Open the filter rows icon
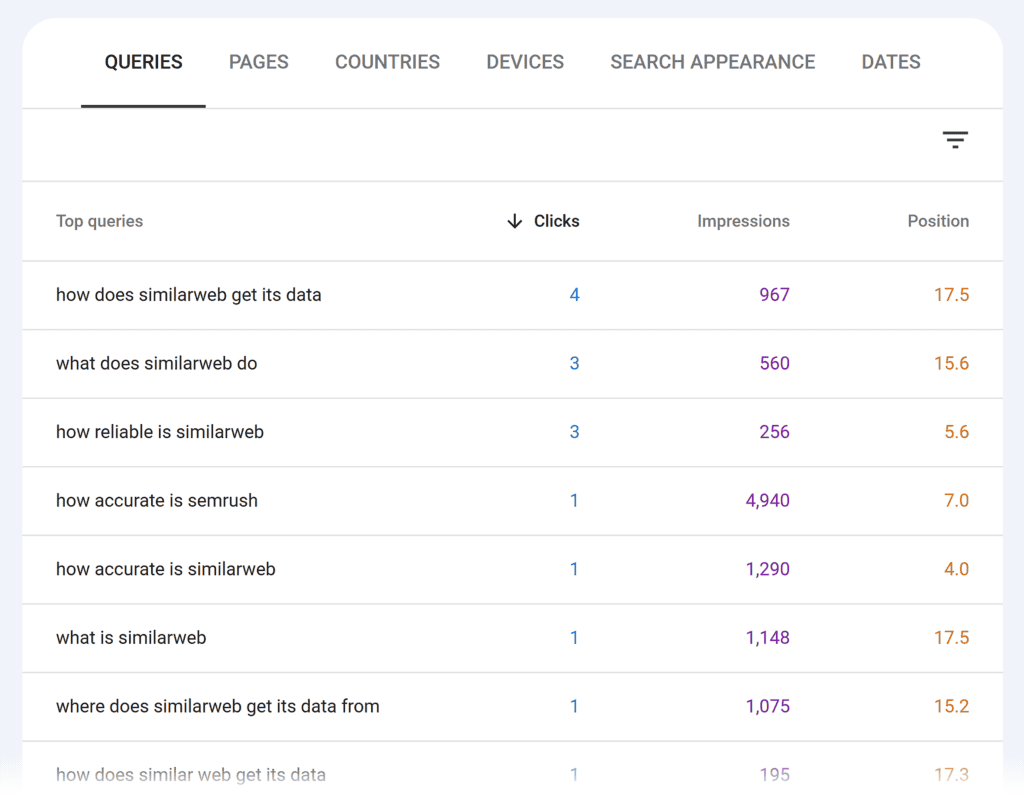The height and width of the screenshot is (795, 1024). [x=955, y=140]
